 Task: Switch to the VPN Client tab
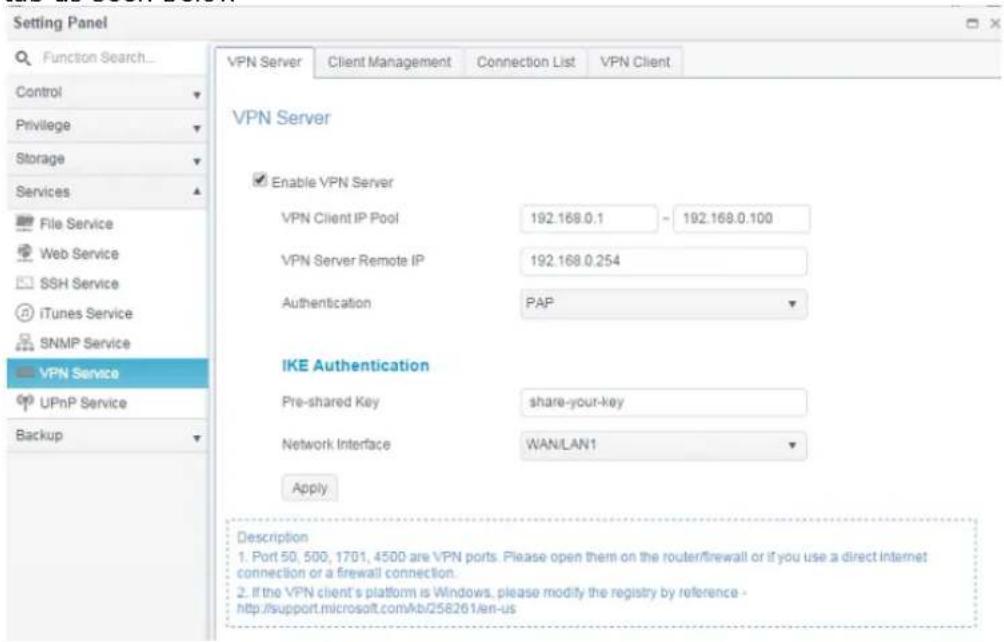(635, 62)
